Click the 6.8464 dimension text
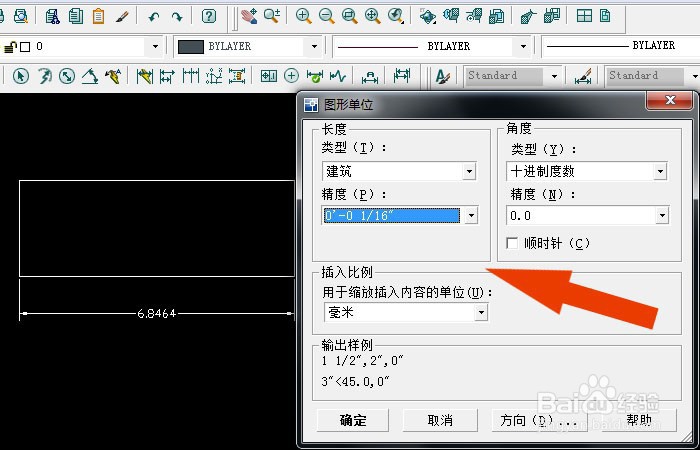This screenshot has height=450, width=700. click(x=157, y=314)
